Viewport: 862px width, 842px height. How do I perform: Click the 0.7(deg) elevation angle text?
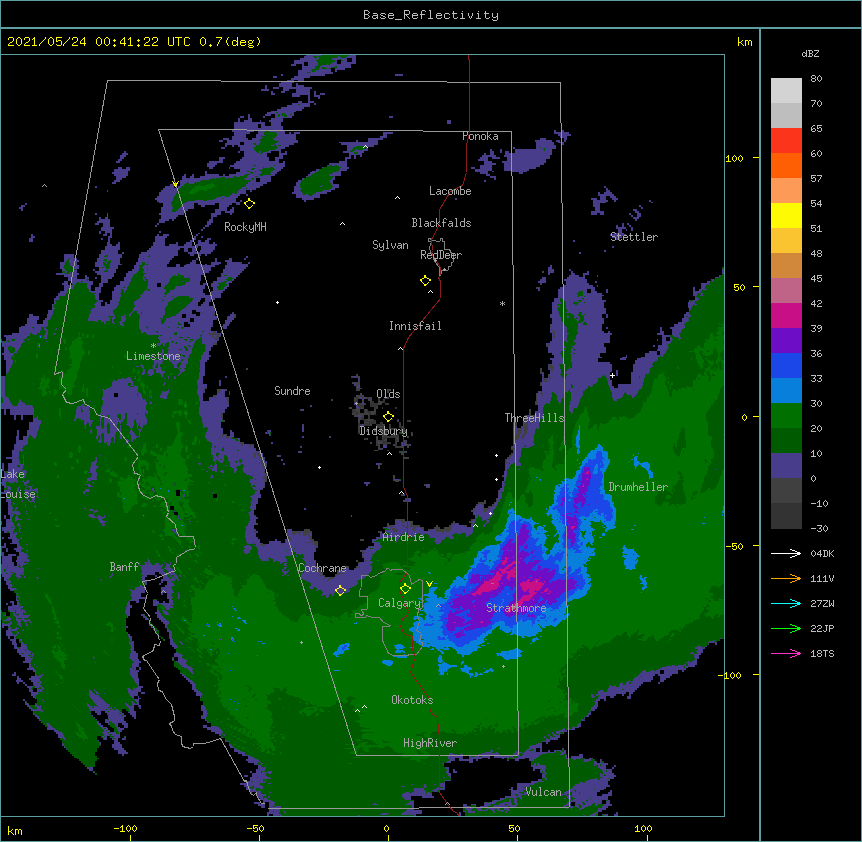tap(230, 42)
